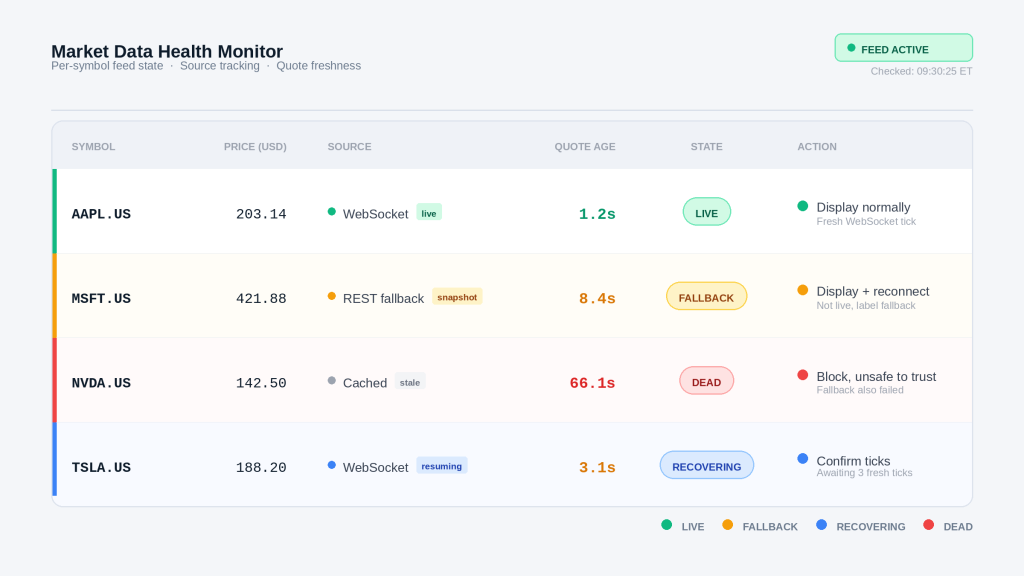This screenshot has width=1024, height=576.
Task: Click blue dot beside Confirm ticks
Action: 803,459
